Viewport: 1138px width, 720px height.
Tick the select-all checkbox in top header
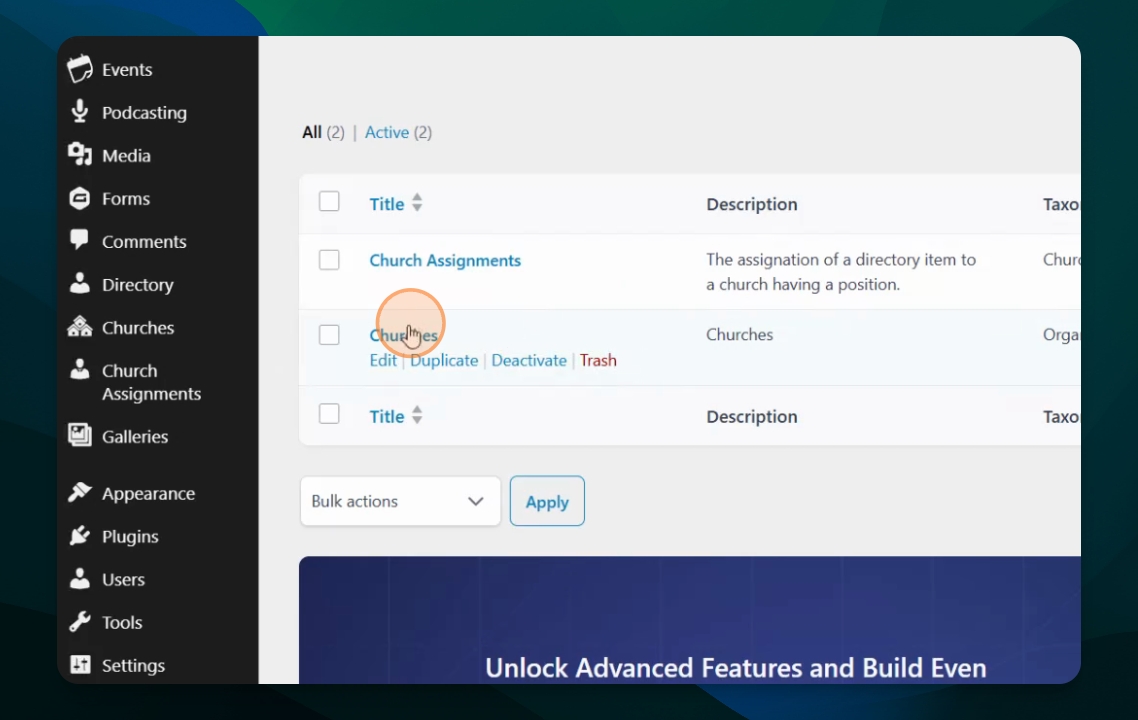point(329,201)
